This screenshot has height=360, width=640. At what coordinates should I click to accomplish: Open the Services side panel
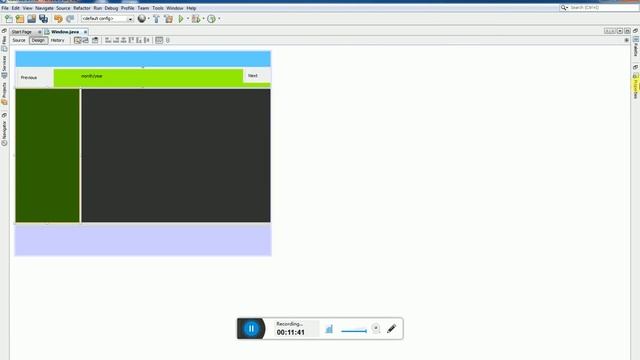[x=4, y=67]
